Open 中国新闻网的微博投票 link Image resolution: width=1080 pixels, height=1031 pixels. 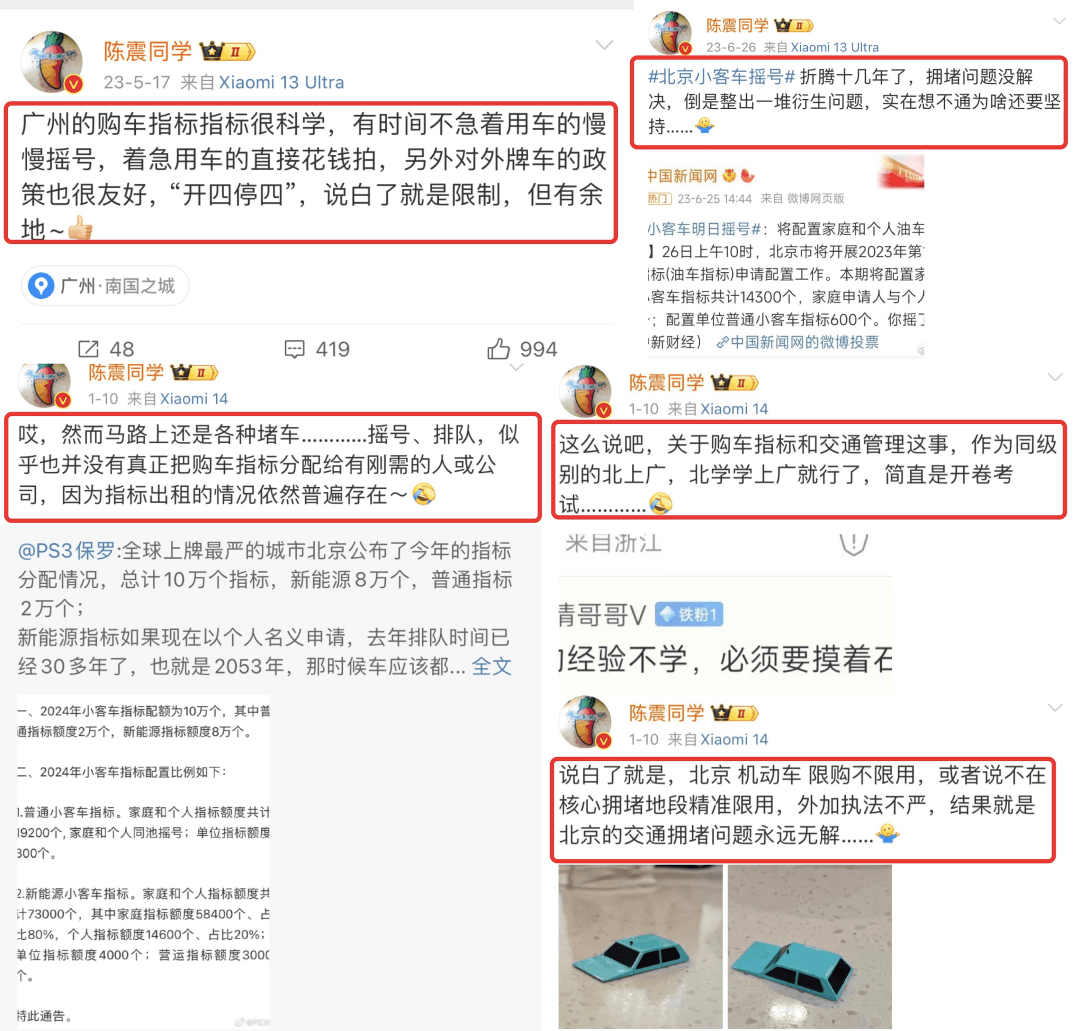click(x=798, y=342)
